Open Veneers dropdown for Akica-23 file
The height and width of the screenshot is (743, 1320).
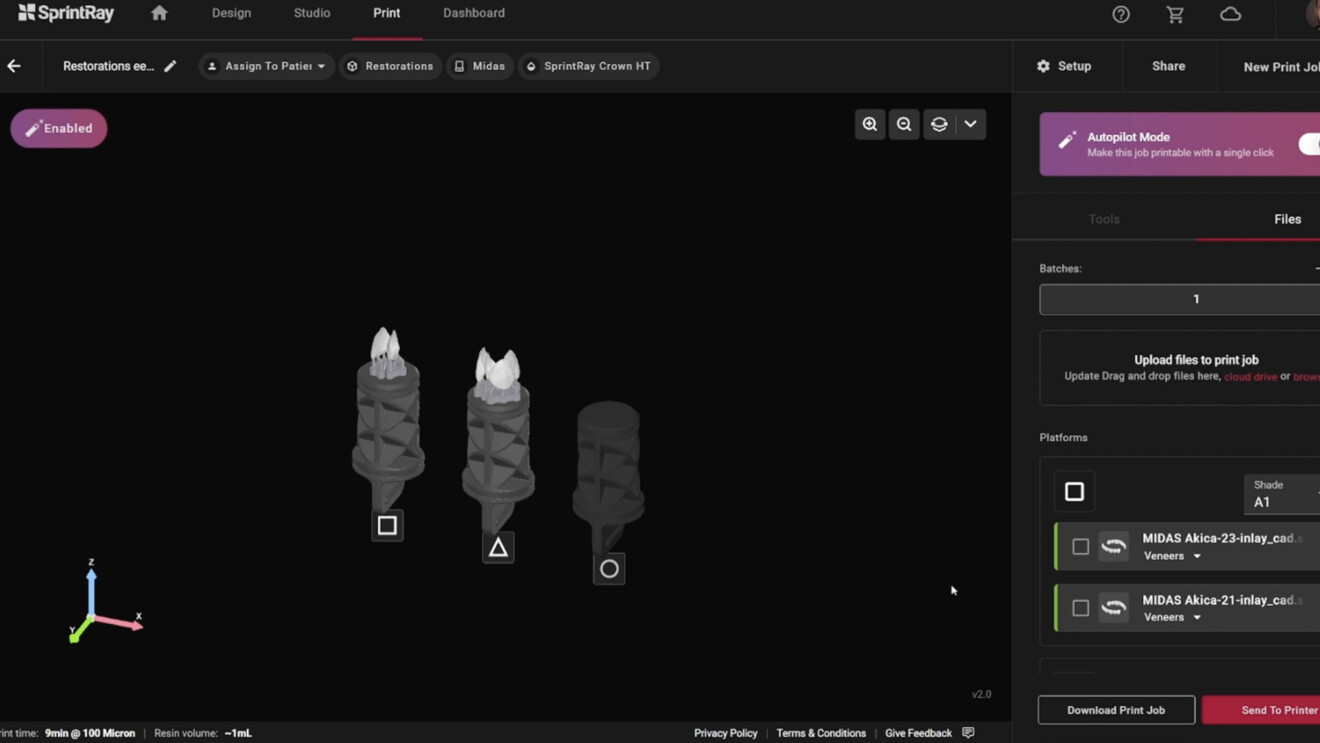(x=1172, y=556)
